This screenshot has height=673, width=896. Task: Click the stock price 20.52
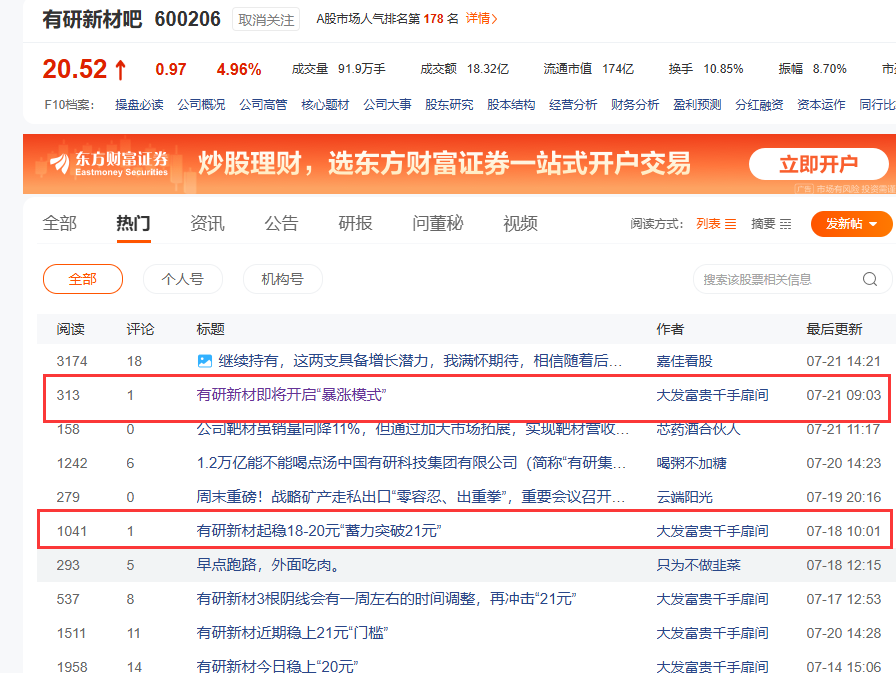pos(75,69)
